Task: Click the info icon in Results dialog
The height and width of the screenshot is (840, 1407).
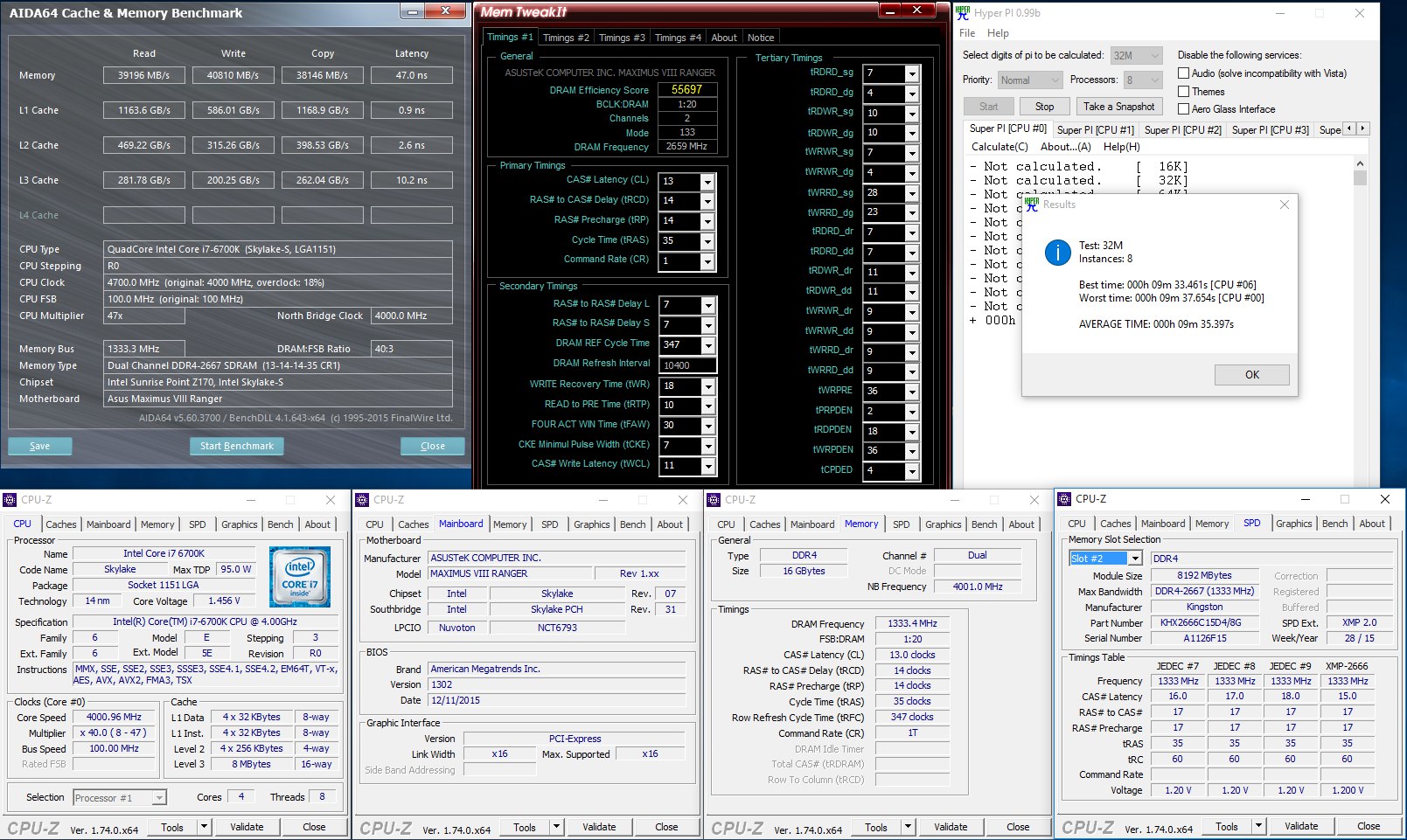Action: click(1058, 253)
